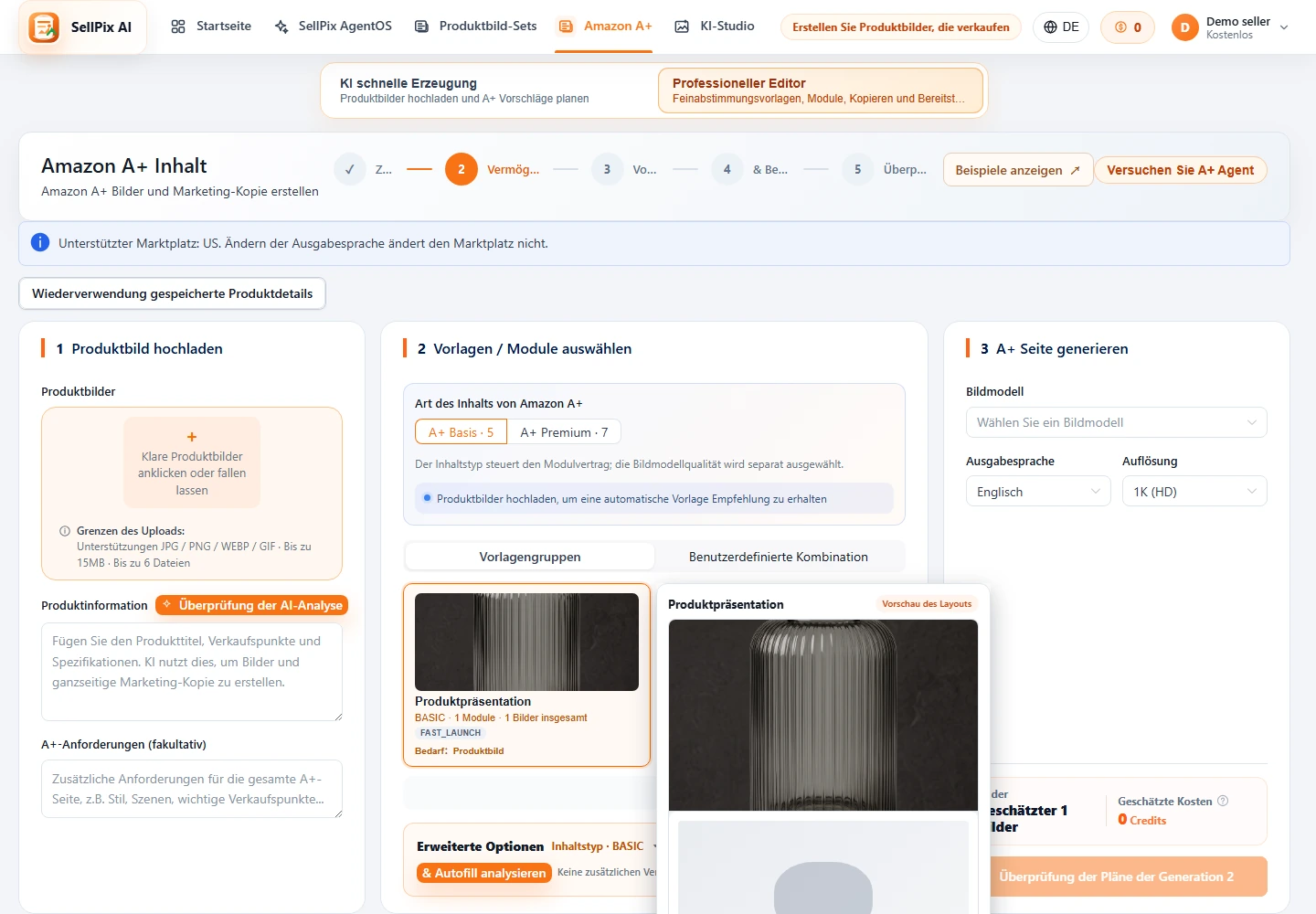Viewport: 1316px width, 914px height.
Task: Select the Produktpräsentation template card
Action: pos(526,675)
